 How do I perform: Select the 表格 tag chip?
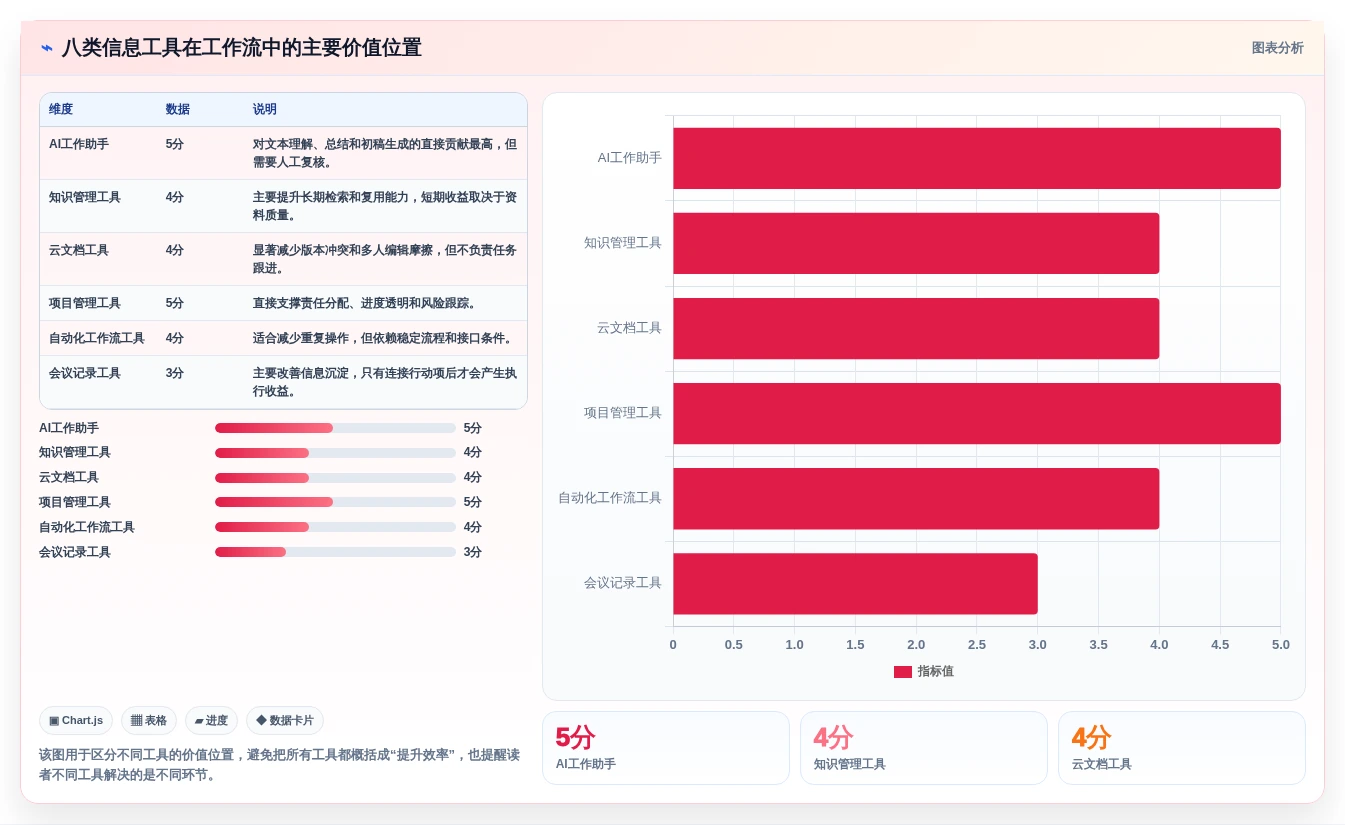tap(149, 720)
